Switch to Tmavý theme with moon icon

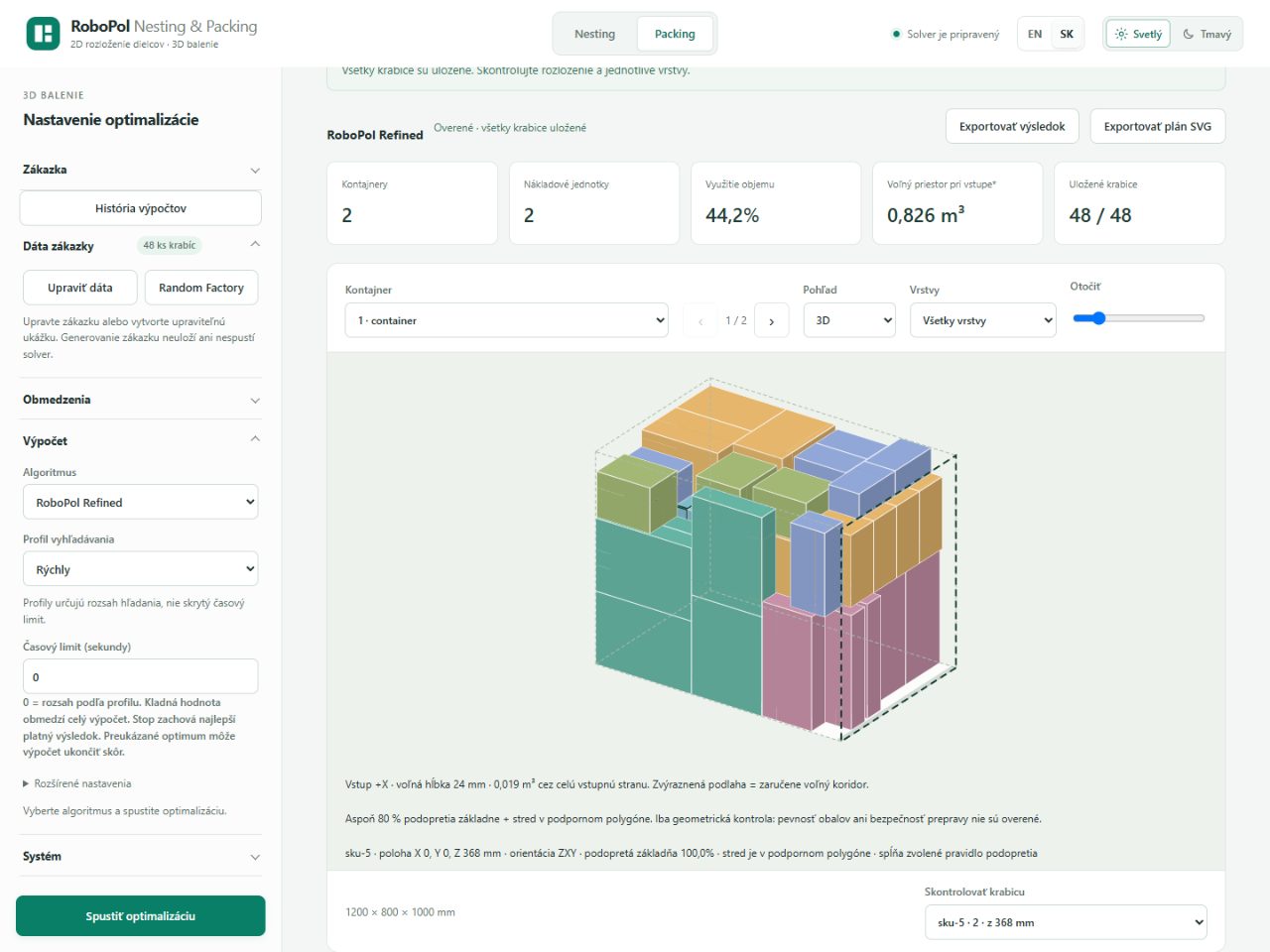click(1206, 34)
